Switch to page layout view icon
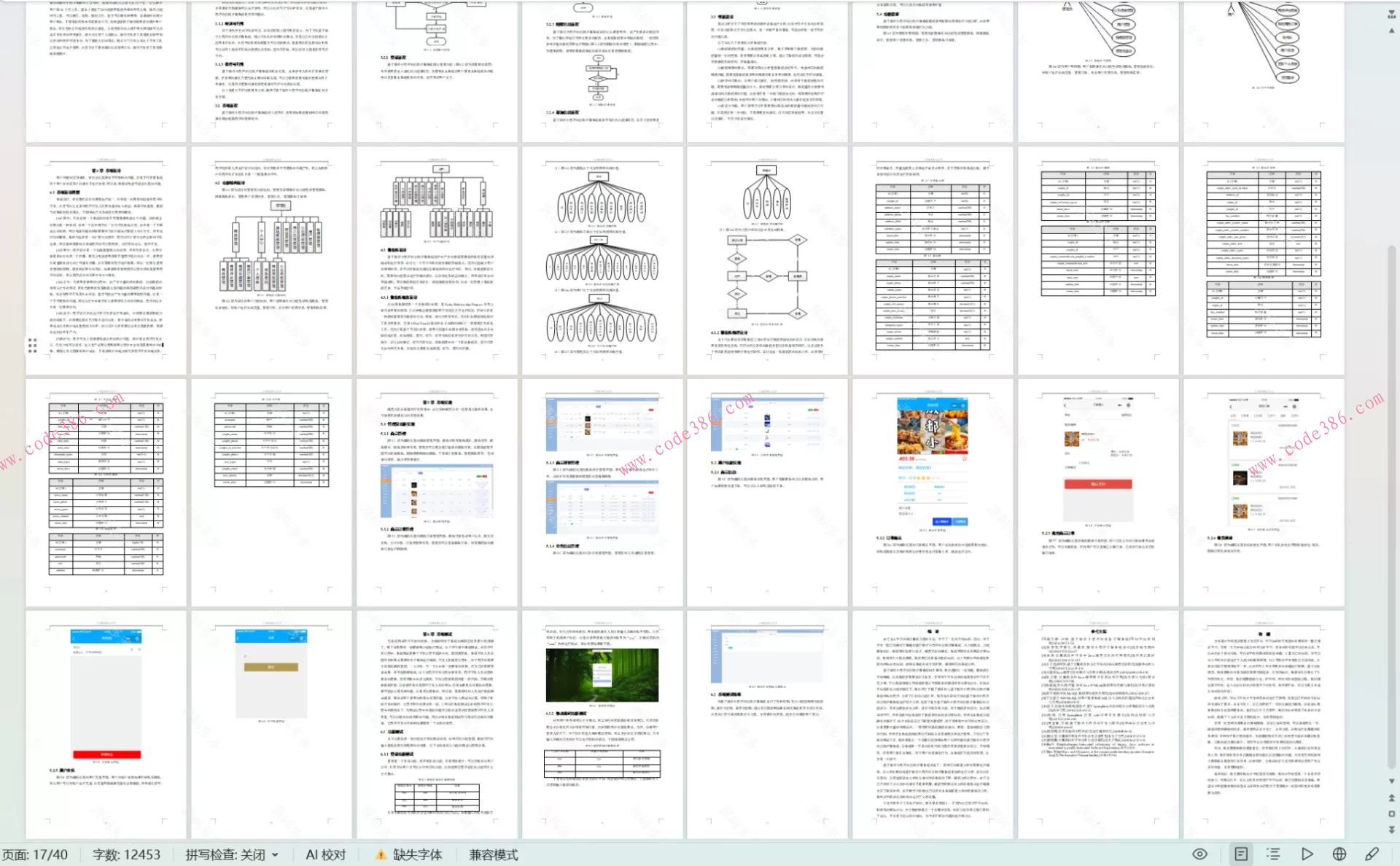This screenshot has width=1400, height=866. [1241, 854]
